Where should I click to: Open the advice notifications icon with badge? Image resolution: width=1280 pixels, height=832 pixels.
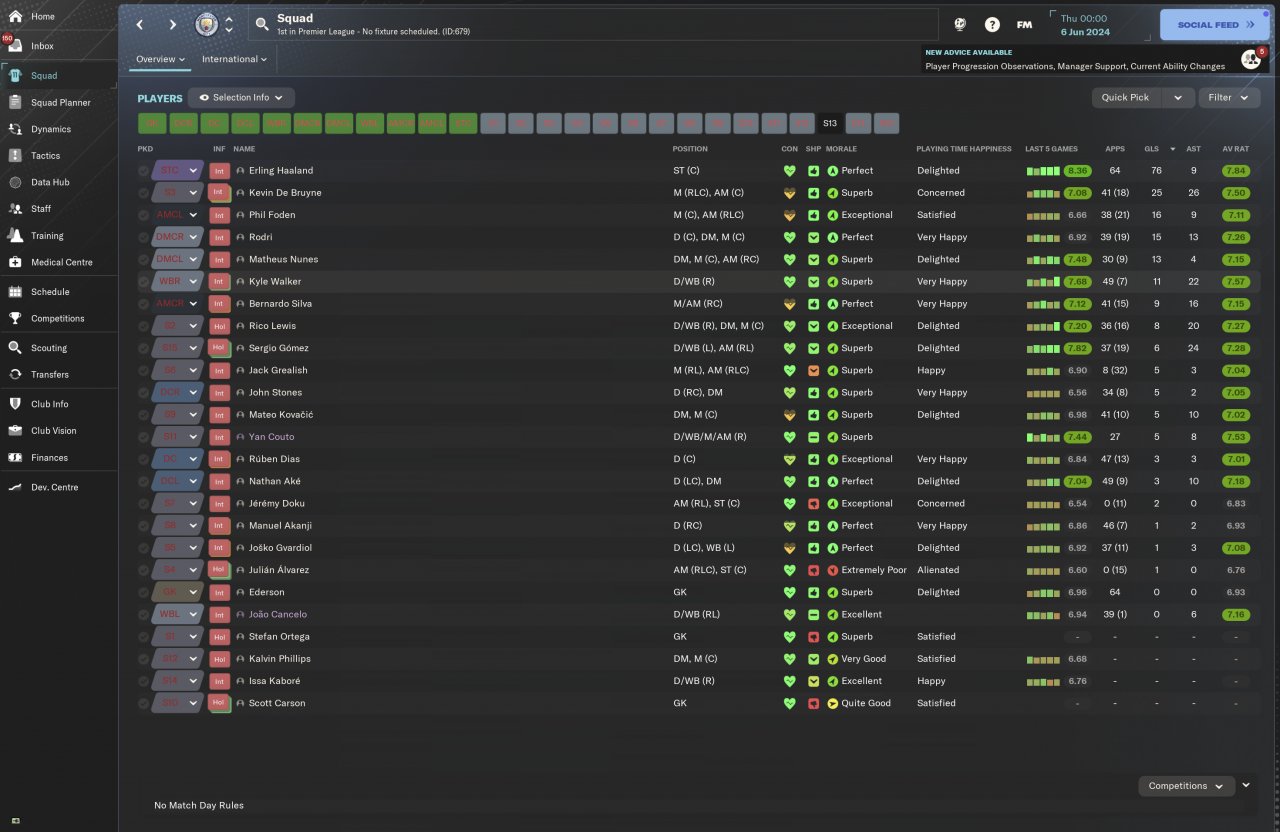point(1252,59)
